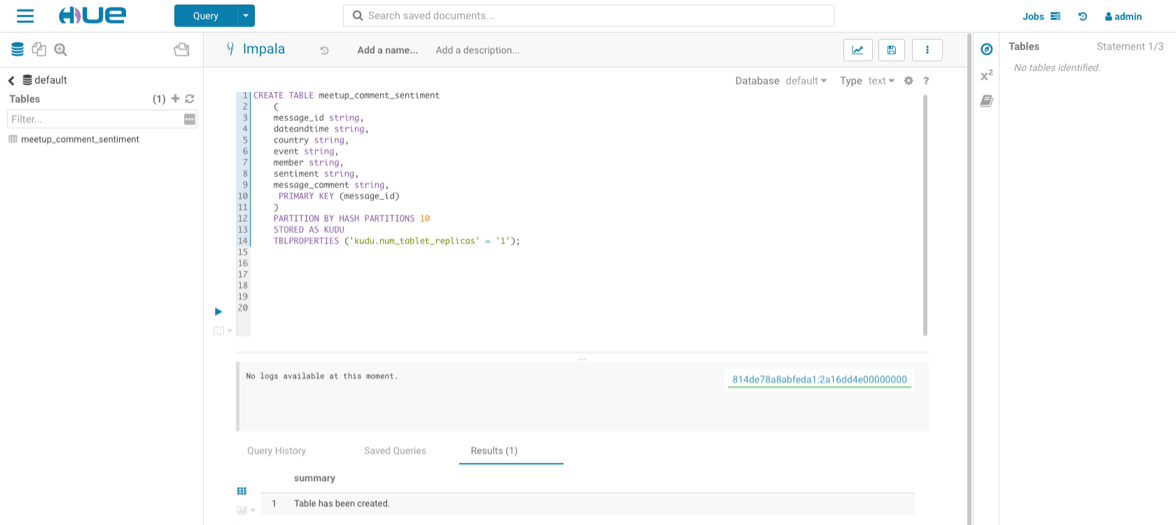The height and width of the screenshot is (525, 1176).
Task: Switch to Results (1) tab
Action: 494,451
